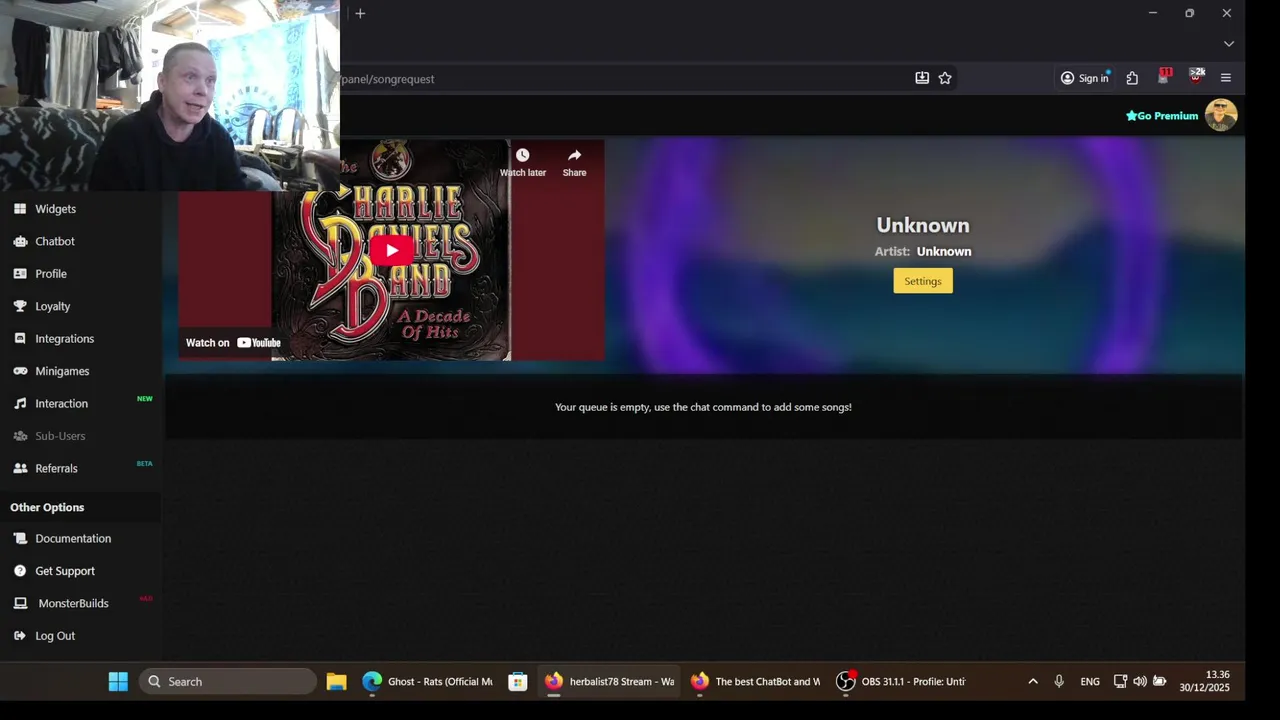Click the Minigames gamepad icon
Viewport: 1280px width, 720px height.
20,371
